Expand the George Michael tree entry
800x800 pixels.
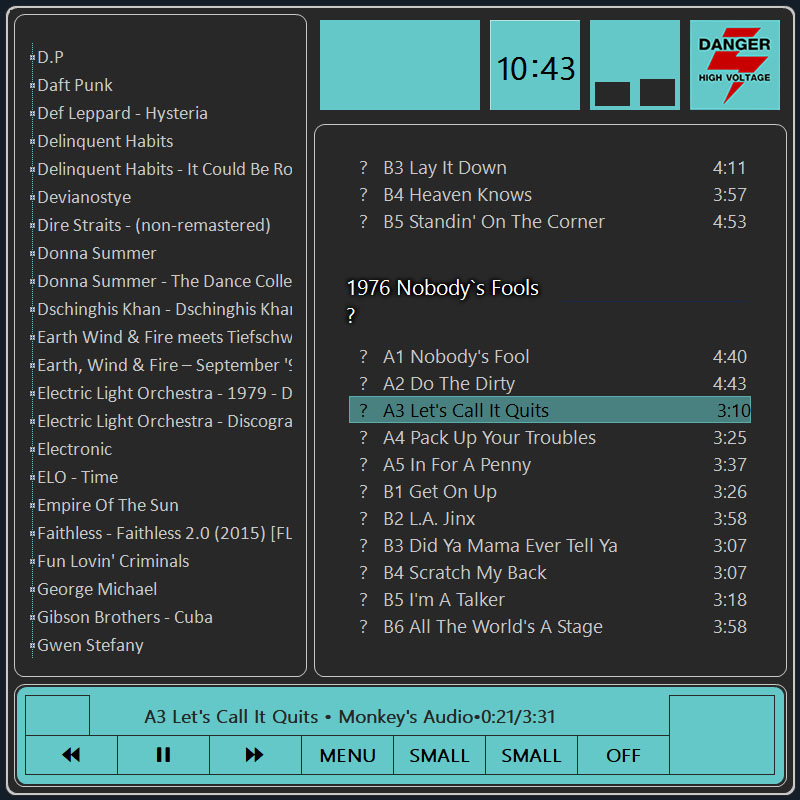click(33, 590)
